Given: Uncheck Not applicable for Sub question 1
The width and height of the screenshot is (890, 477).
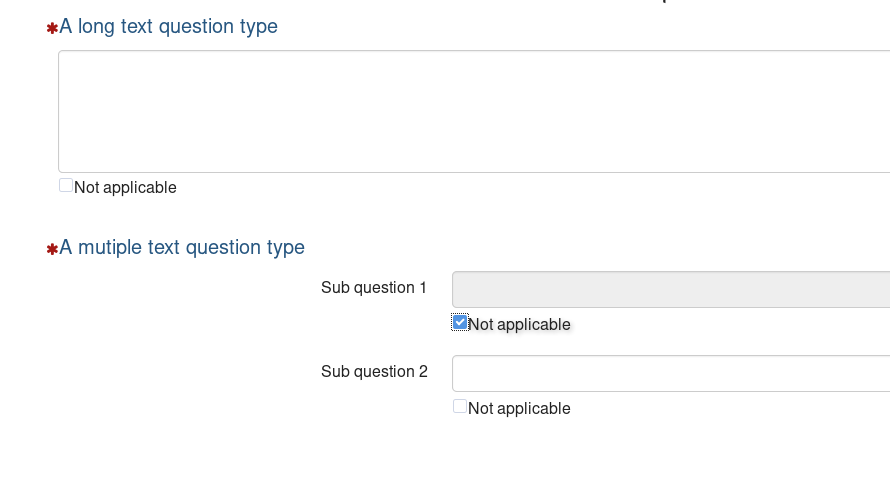Looking at the screenshot, I should pos(460,322).
